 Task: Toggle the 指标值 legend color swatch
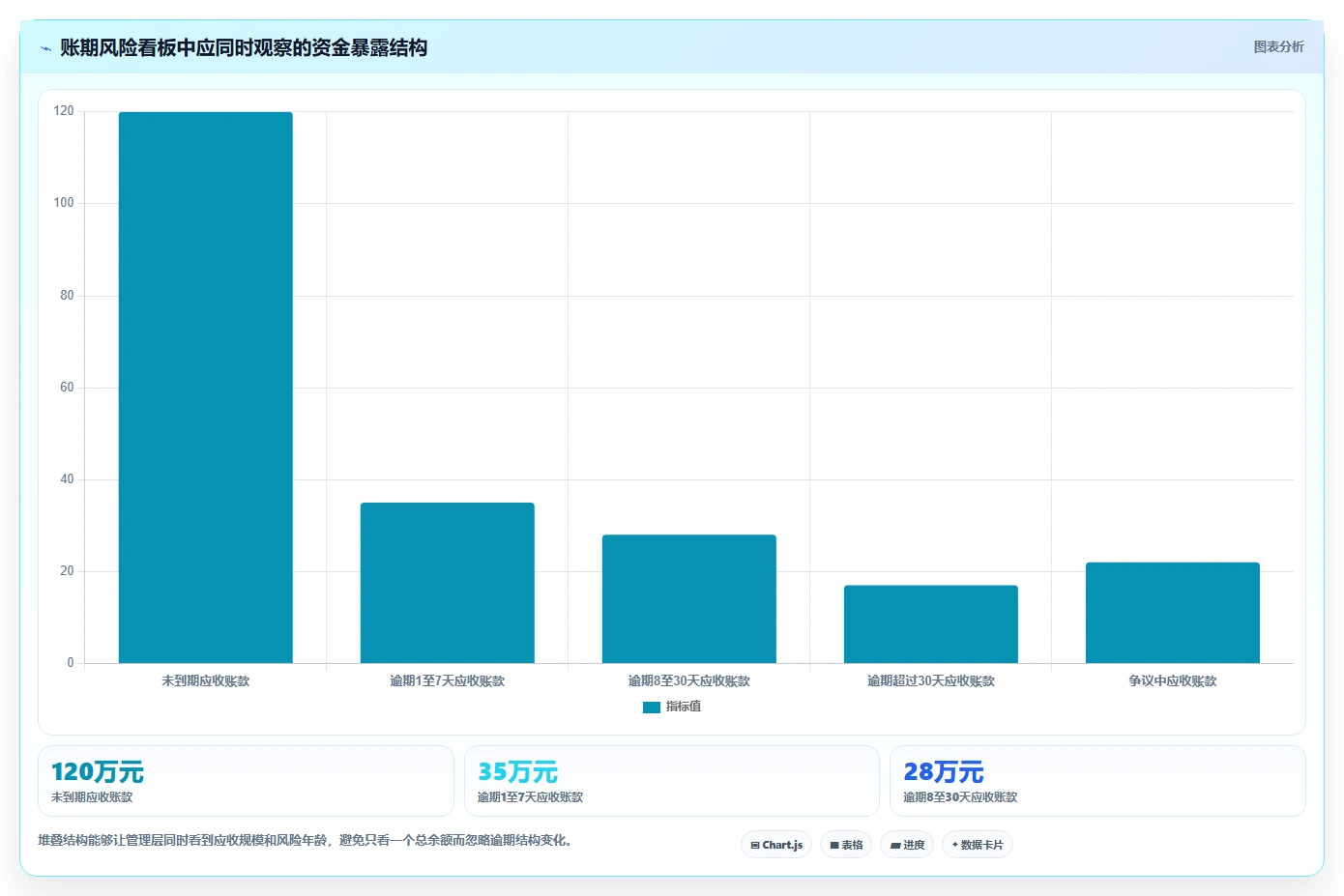coord(652,708)
